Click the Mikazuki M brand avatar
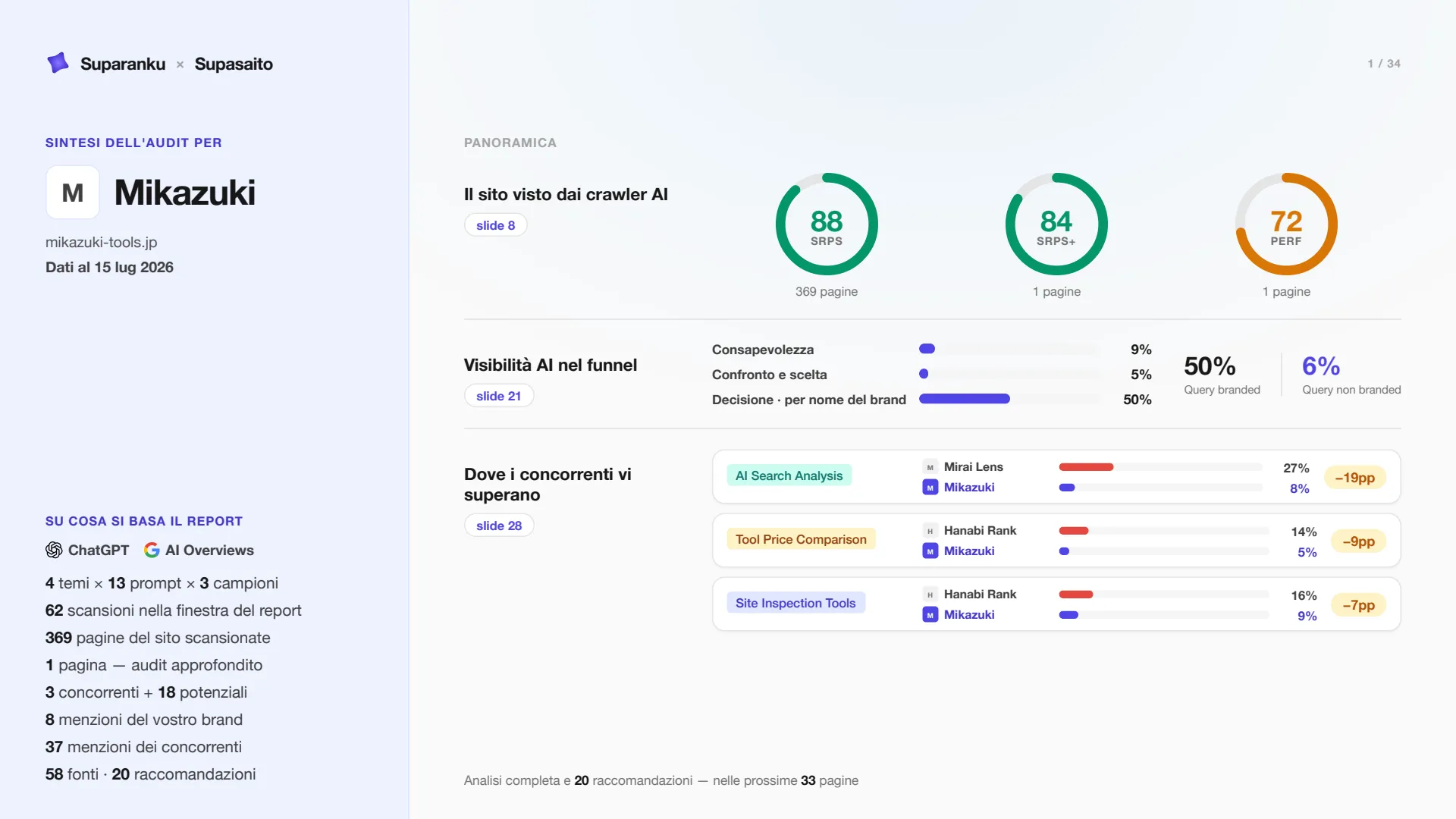This screenshot has width=1456, height=819. (73, 193)
